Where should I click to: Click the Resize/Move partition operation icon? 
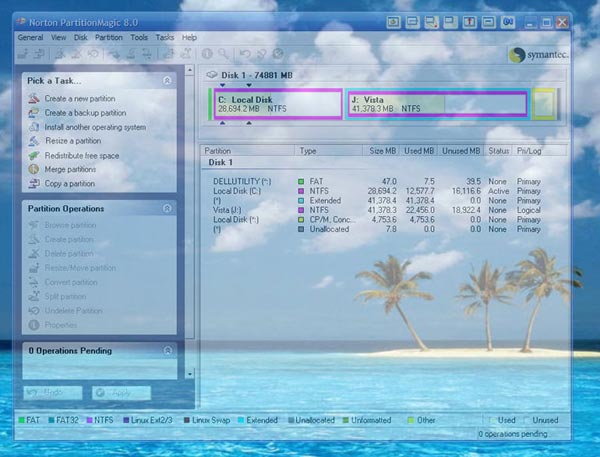34,268
